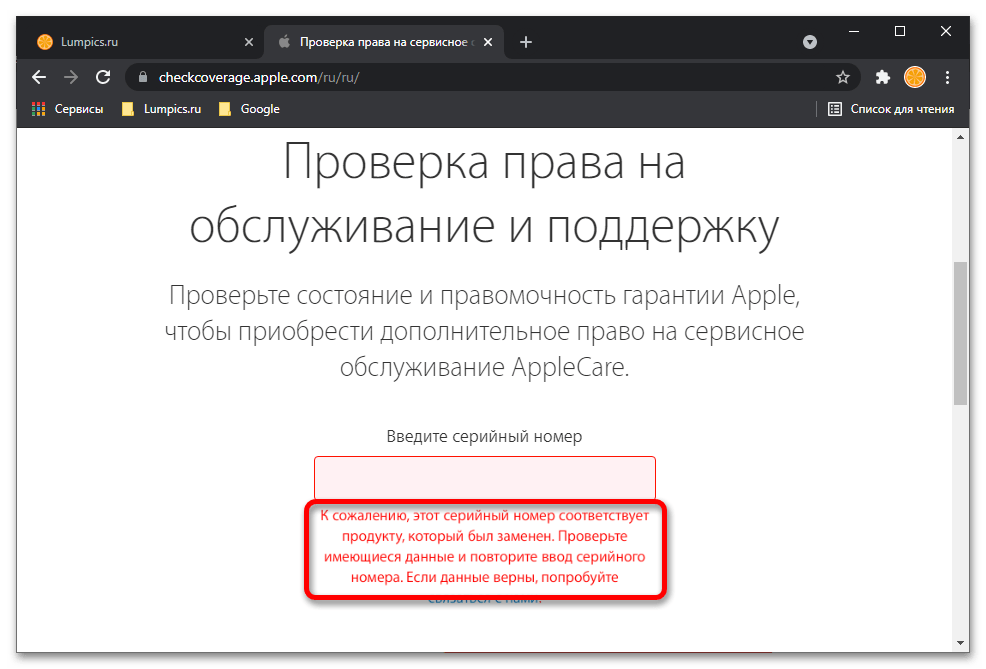This screenshot has height=669, width=986.
Task: Open the Google bookmark folder
Action: coord(249,109)
